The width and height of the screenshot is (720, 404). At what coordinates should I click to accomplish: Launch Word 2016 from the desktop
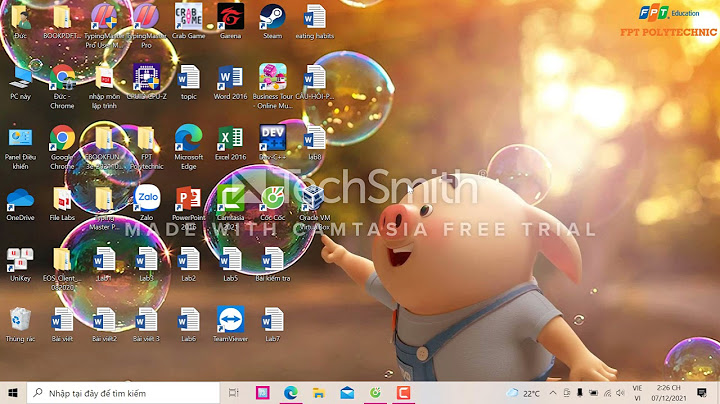click(x=231, y=82)
